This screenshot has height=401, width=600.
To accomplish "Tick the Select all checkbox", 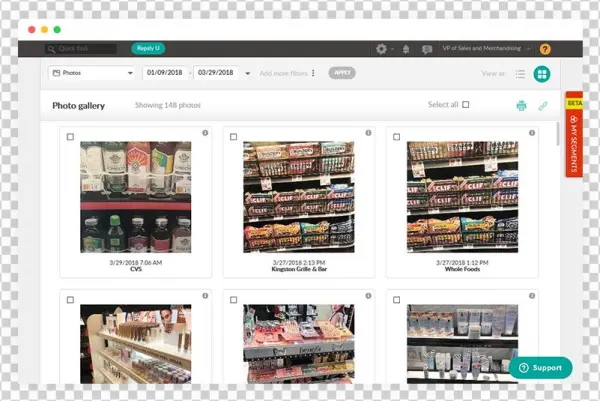I will coord(466,104).
